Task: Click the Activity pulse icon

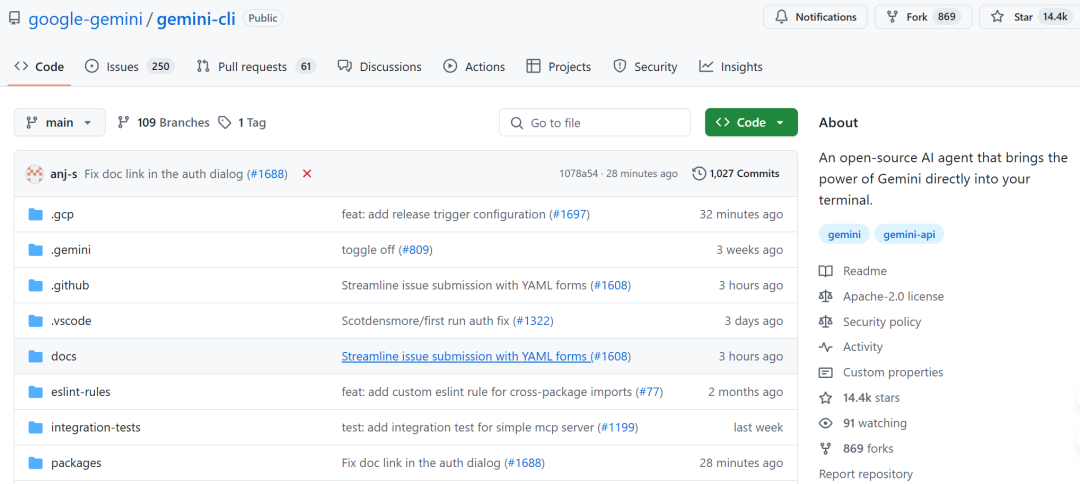Action: pyautogui.click(x=826, y=347)
